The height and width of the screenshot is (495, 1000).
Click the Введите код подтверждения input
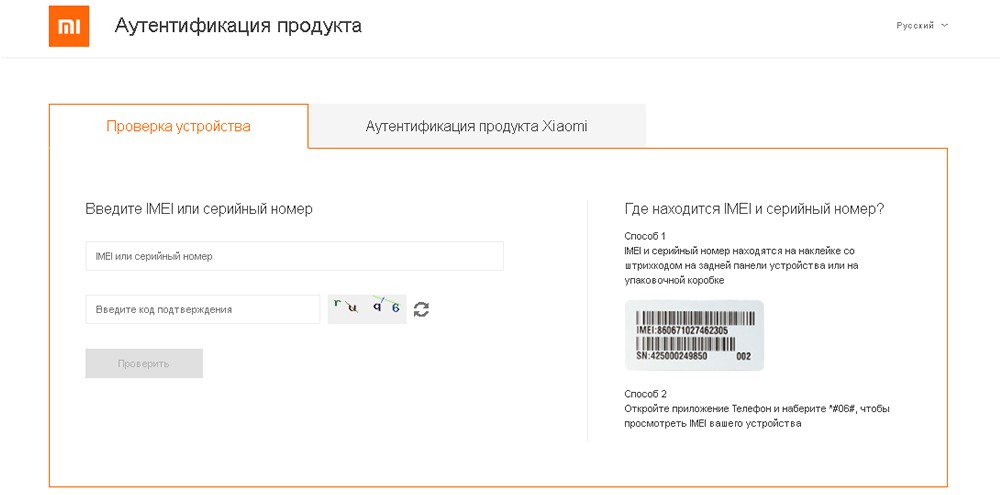click(202, 310)
